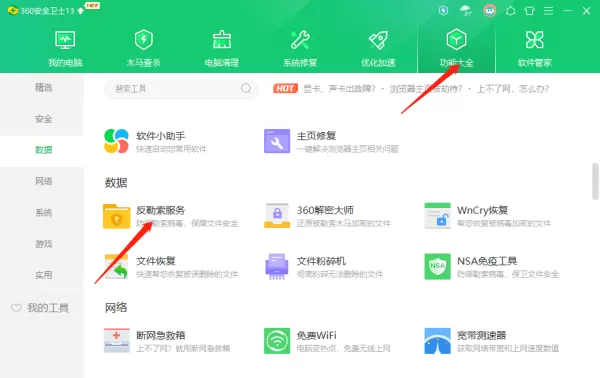
Task: Click the WnCry恢复 title text
Action: point(483,210)
